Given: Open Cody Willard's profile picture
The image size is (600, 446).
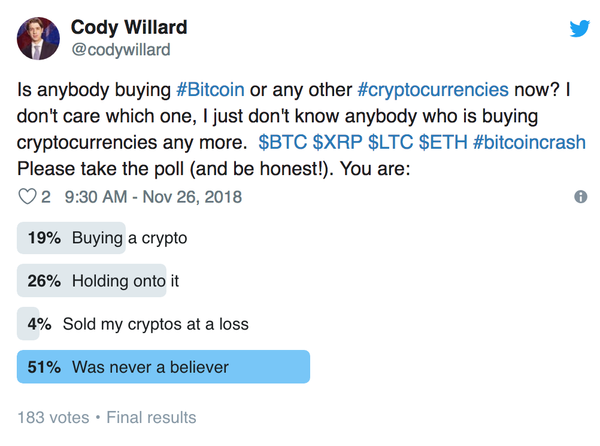Looking at the screenshot, I should [38, 38].
